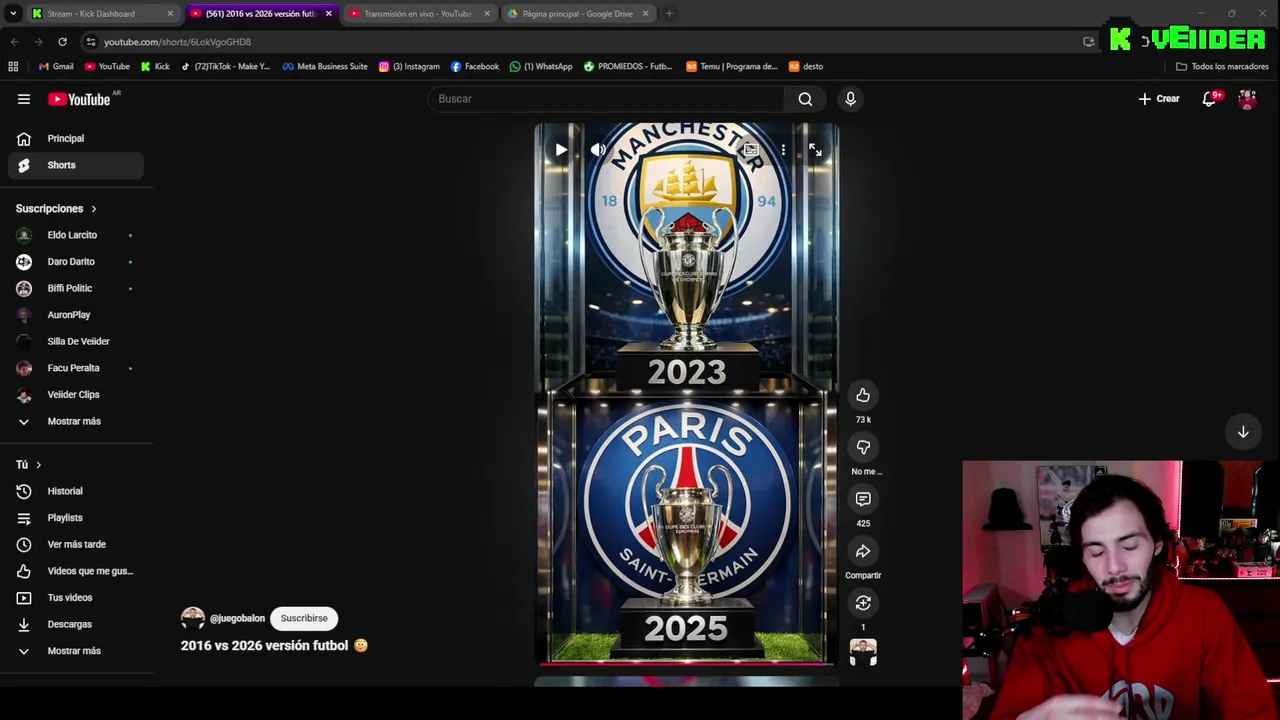Open Historial in sidebar
Viewport: 1280px width, 720px height.
coord(76,491)
